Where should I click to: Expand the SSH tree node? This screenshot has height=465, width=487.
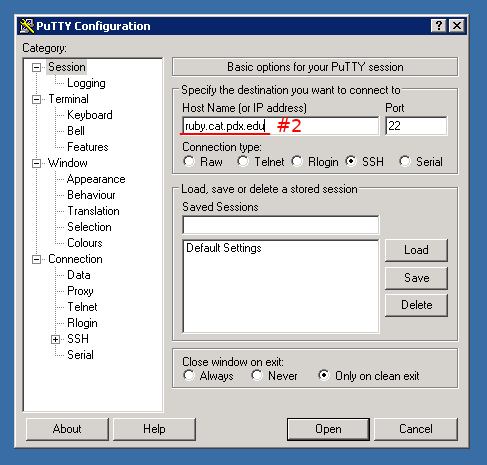(55, 339)
